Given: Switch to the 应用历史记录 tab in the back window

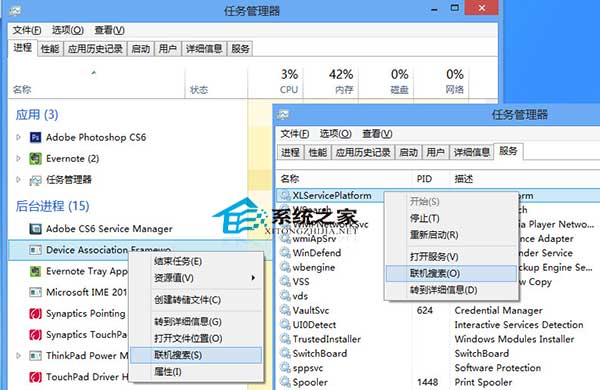Looking at the screenshot, I should [x=95, y=49].
